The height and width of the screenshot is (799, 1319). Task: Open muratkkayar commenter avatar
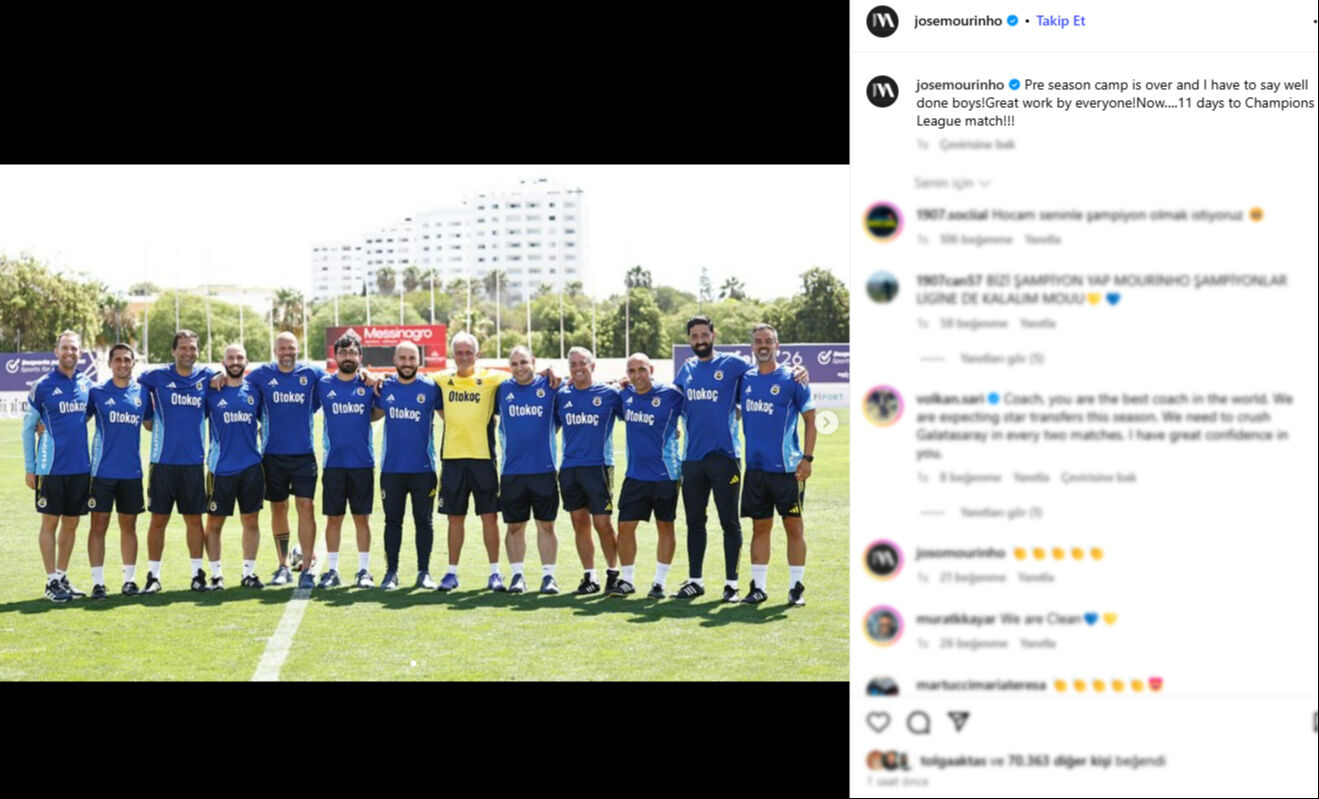883,626
